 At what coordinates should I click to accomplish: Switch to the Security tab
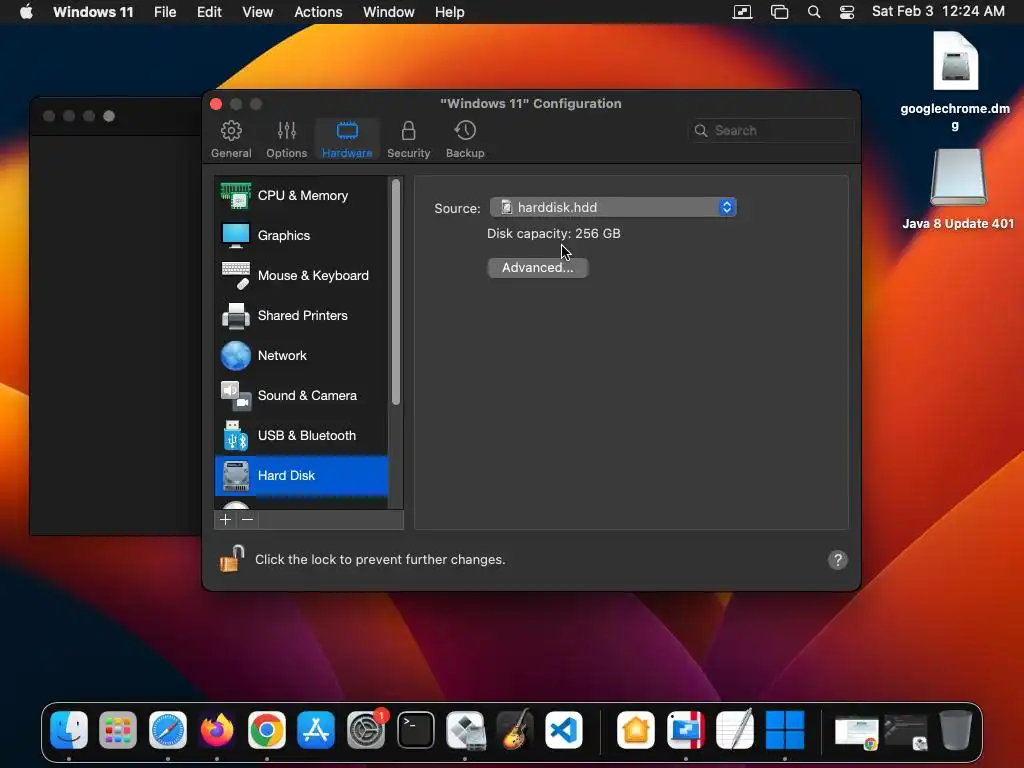[408, 139]
